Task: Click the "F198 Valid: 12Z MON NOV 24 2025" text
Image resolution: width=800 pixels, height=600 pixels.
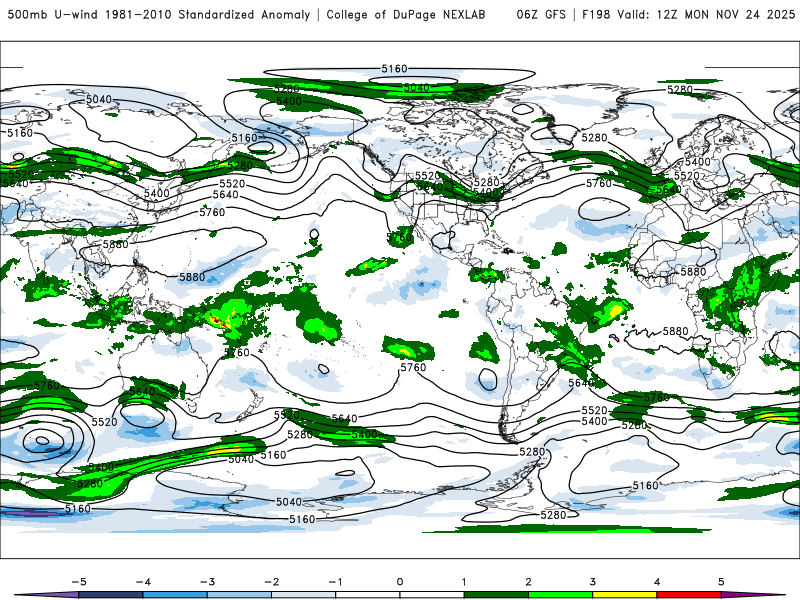Action: coord(688,15)
